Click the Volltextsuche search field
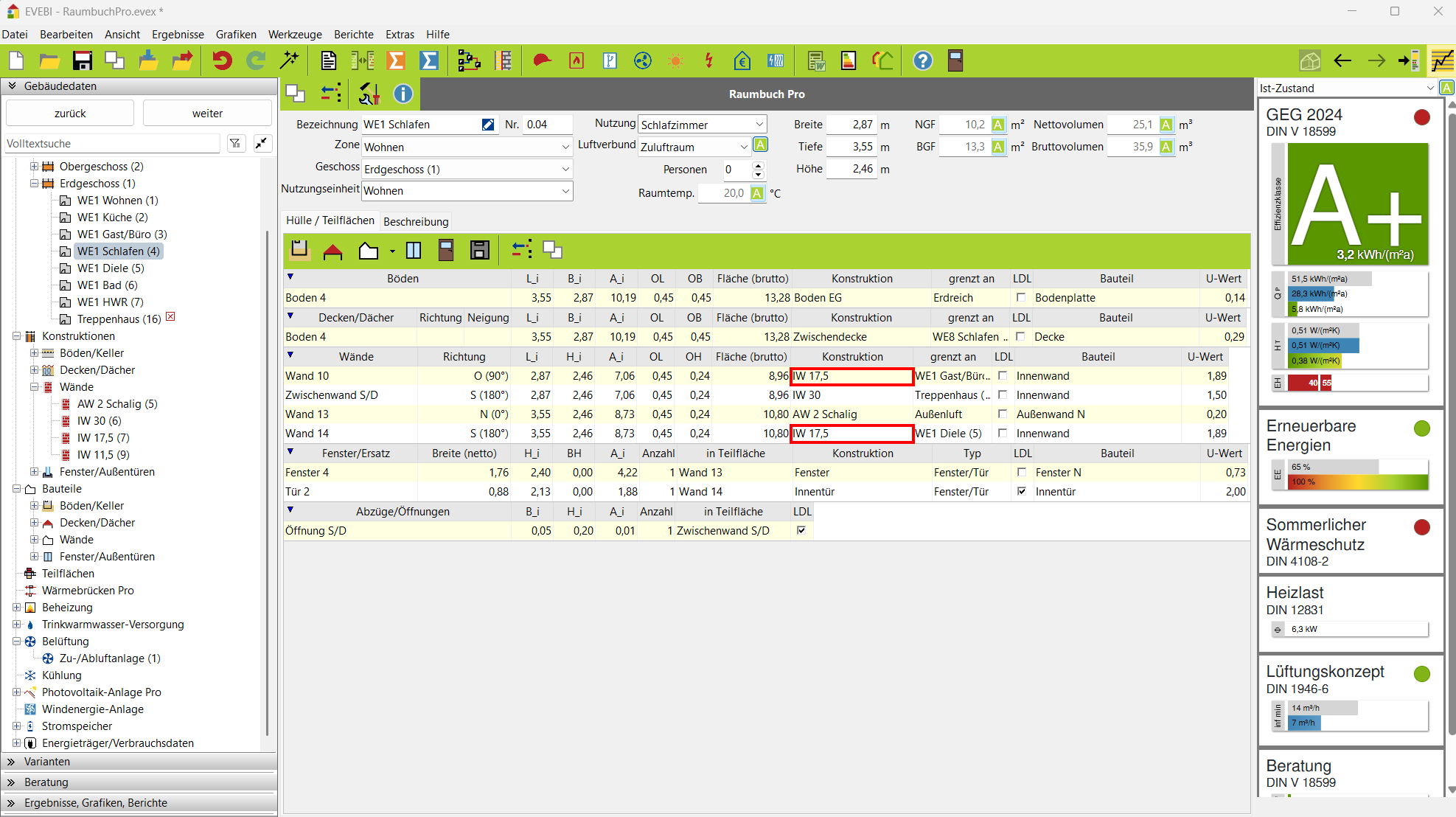This screenshot has height=817, width=1456. pos(112,143)
